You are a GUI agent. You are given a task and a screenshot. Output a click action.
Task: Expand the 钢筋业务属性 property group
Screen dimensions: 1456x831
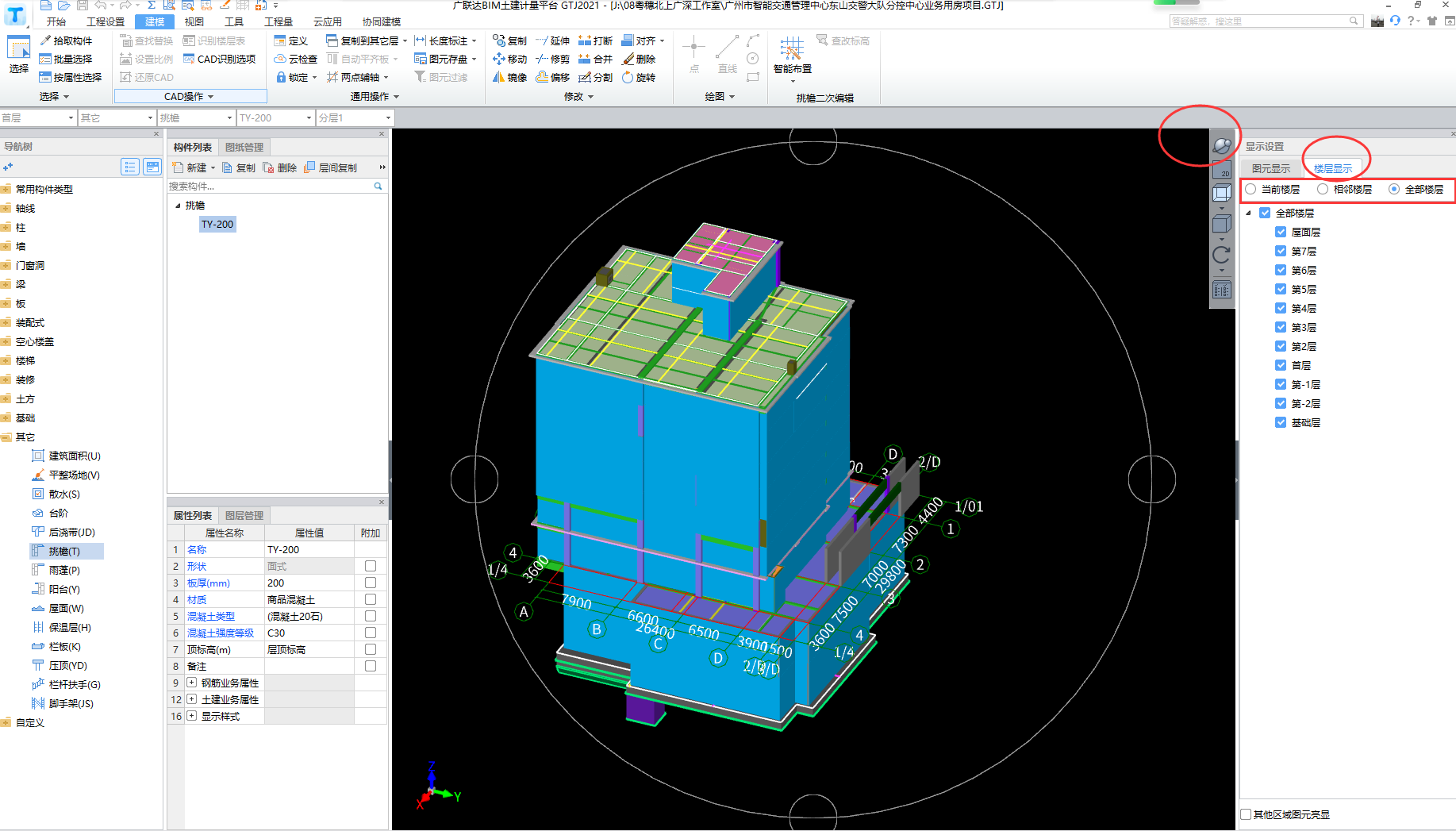coord(191,683)
